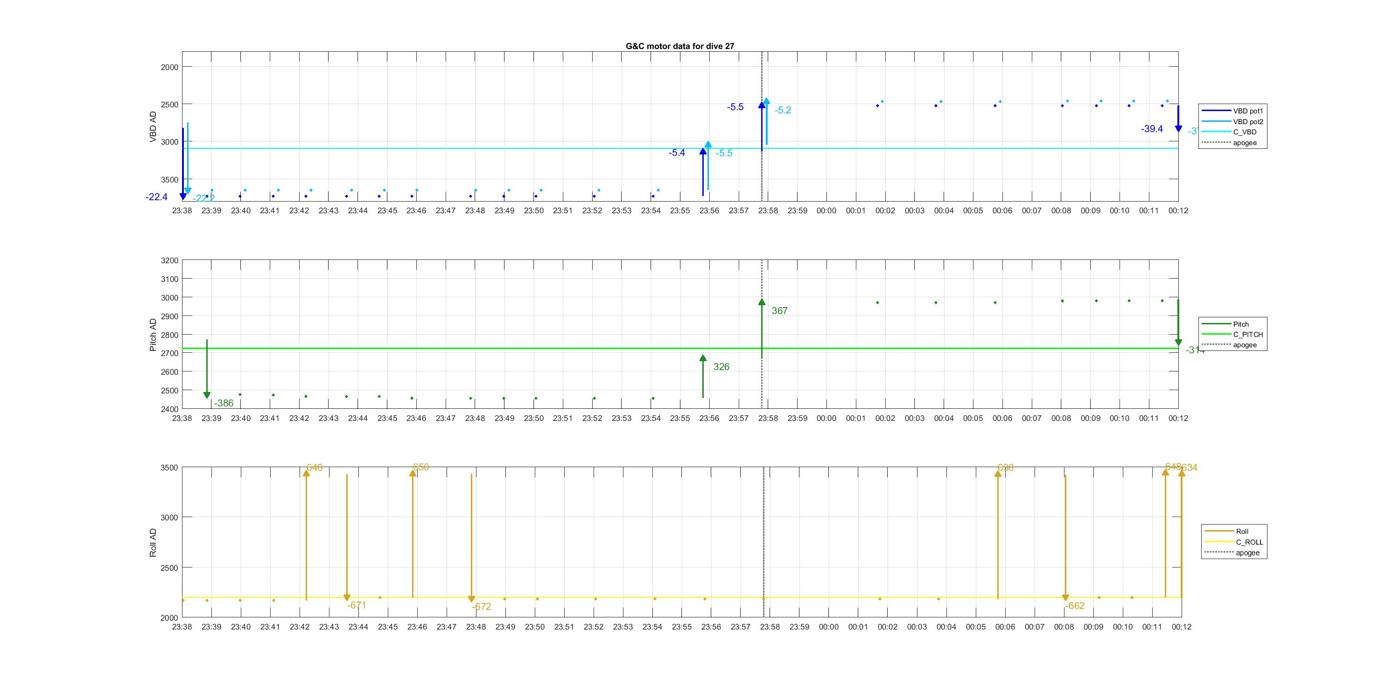This screenshot has height=693, width=1400.
Task: Click the '3200' tick on Pitch axis
Action: point(169,261)
